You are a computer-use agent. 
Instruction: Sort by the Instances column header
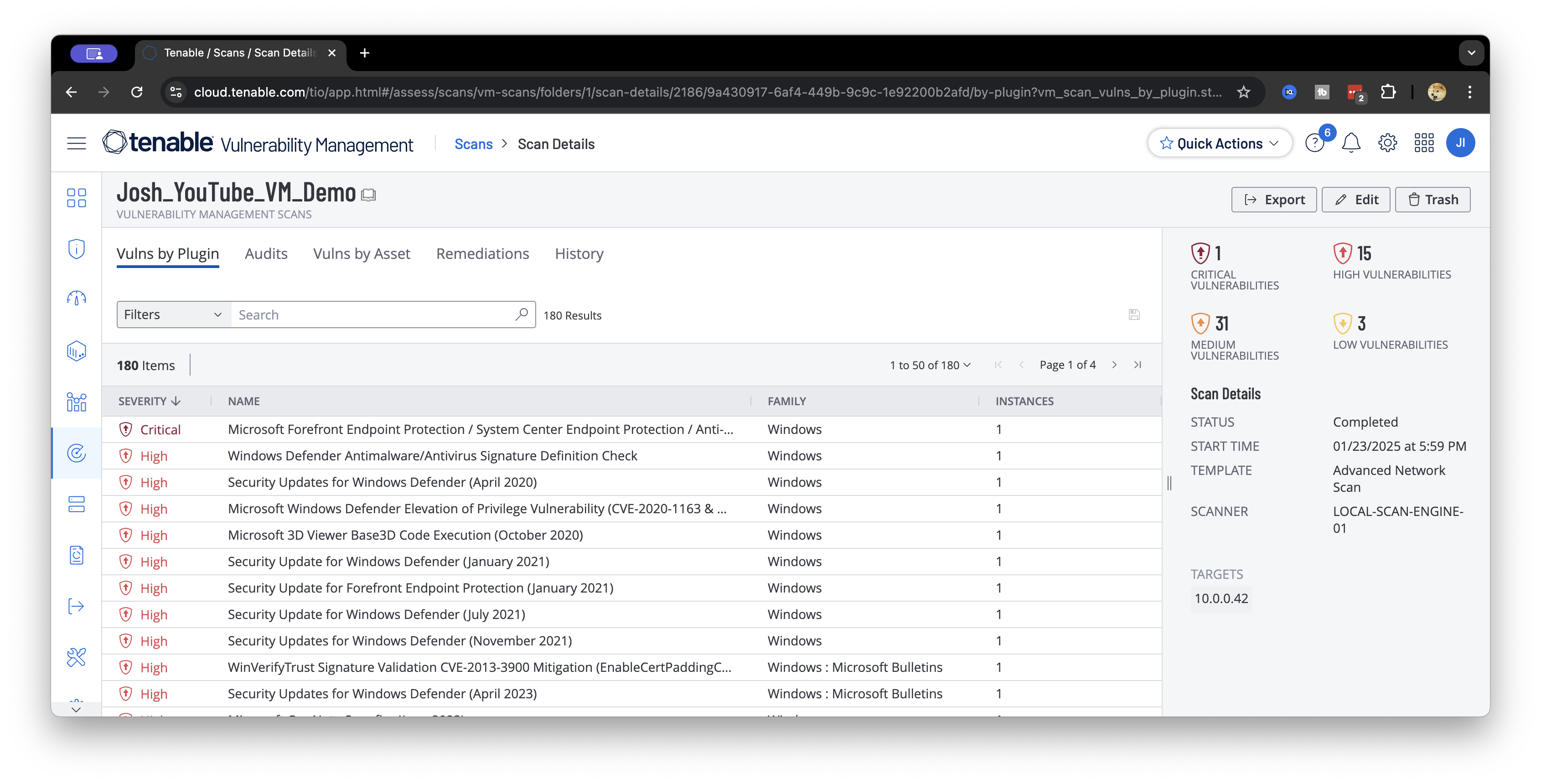click(x=1024, y=401)
